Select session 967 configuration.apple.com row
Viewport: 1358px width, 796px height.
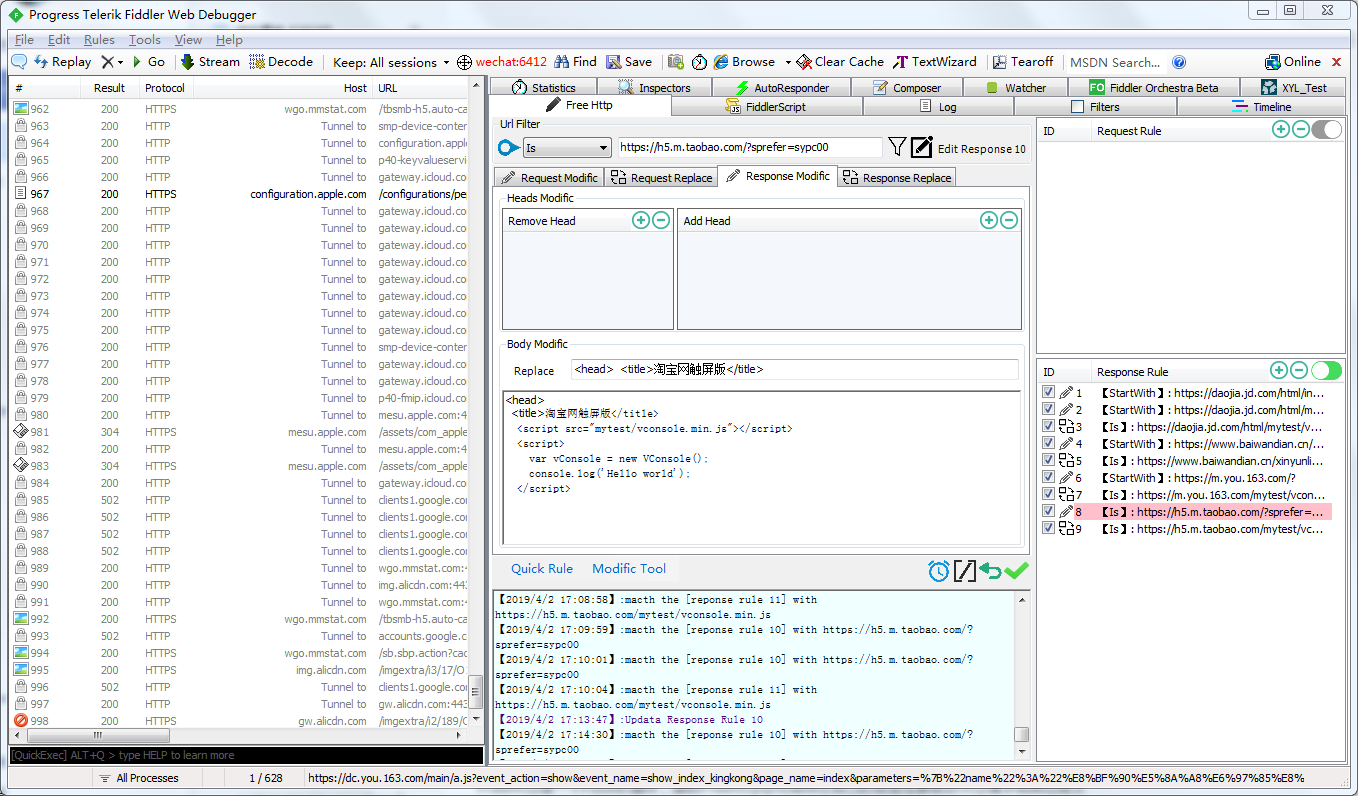[240, 194]
